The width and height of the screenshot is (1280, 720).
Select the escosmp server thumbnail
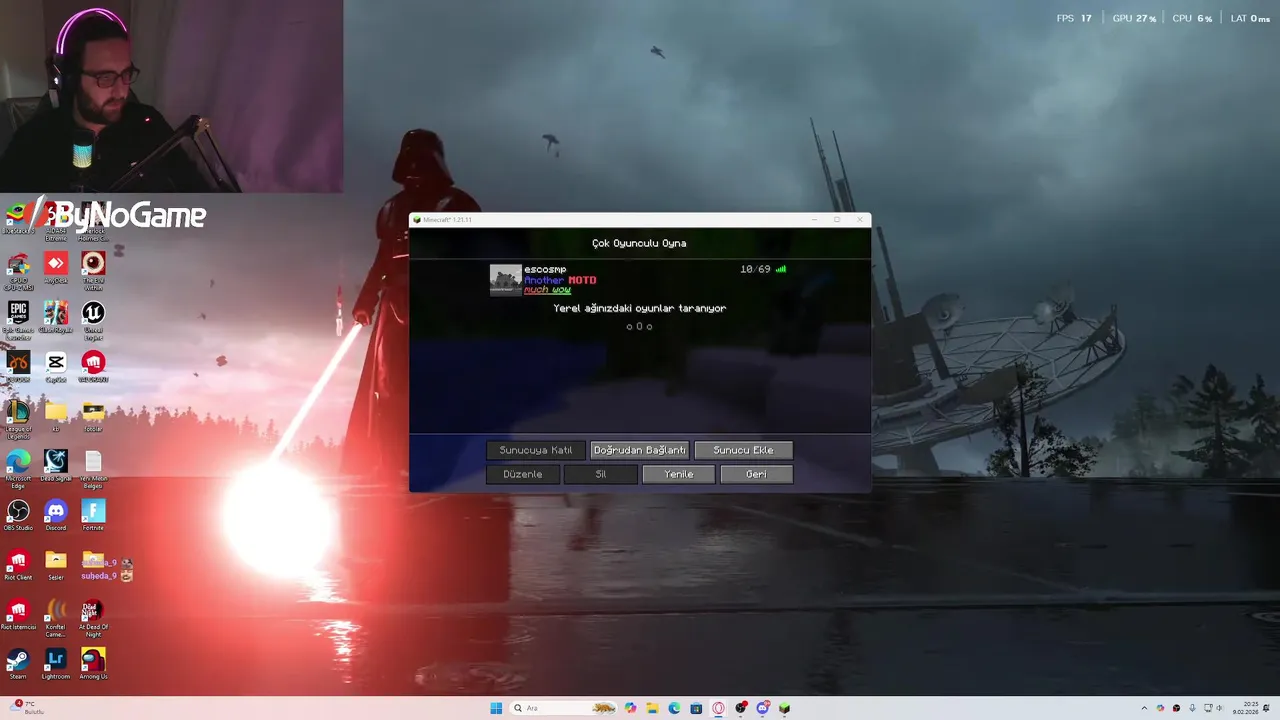coord(506,280)
